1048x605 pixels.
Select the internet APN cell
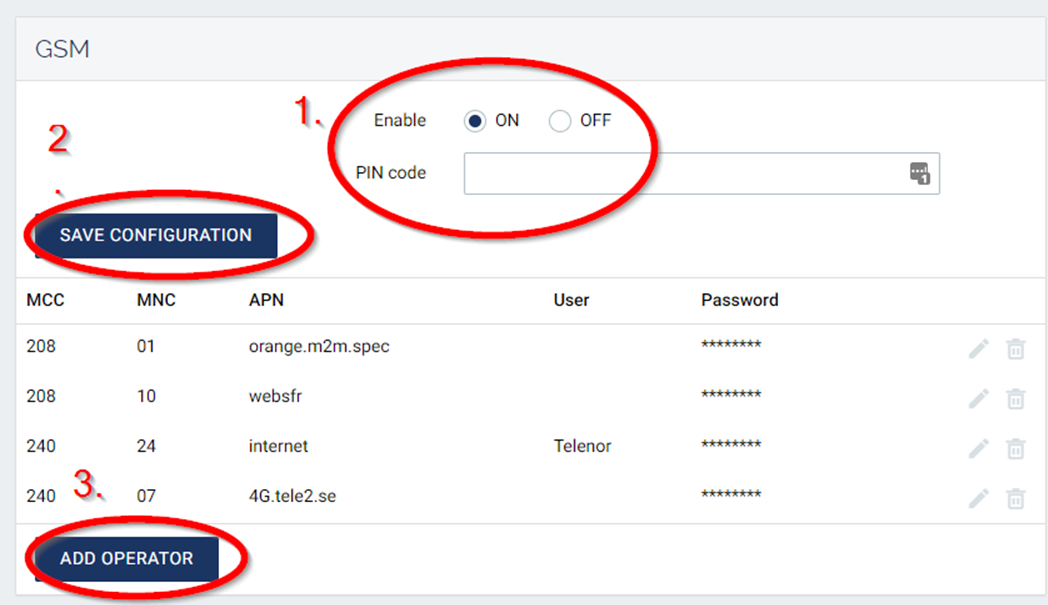coord(278,446)
